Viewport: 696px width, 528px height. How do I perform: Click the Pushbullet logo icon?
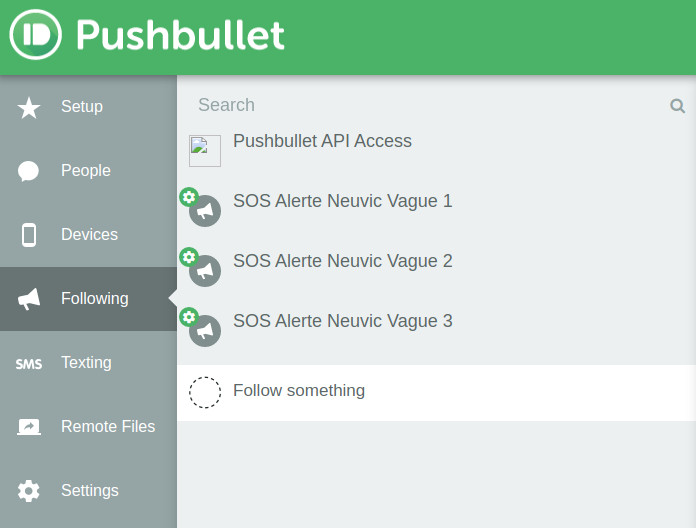(x=36, y=36)
